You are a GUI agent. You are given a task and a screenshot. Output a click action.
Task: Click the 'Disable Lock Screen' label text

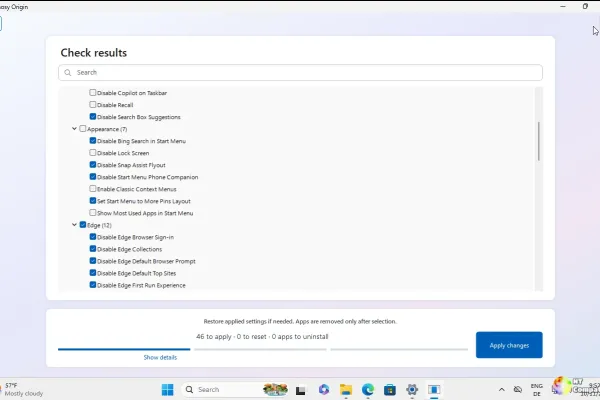pyautogui.click(x=123, y=153)
